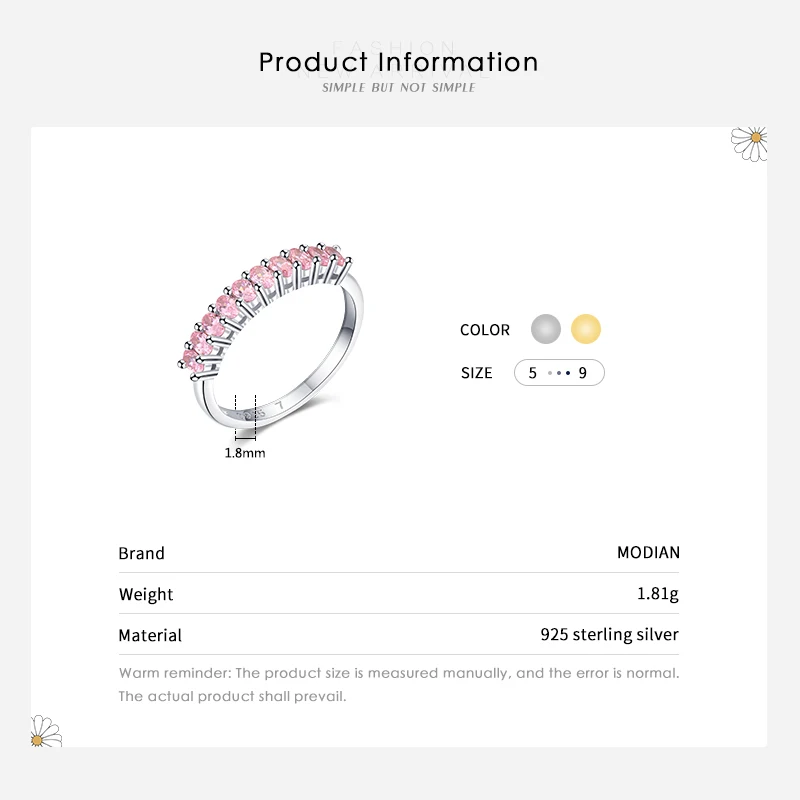Screen dimensions: 800x800
Task: Click the "SIMPLE BUT NOT SIMPLE" tagline
Action: tap(399, 88)
